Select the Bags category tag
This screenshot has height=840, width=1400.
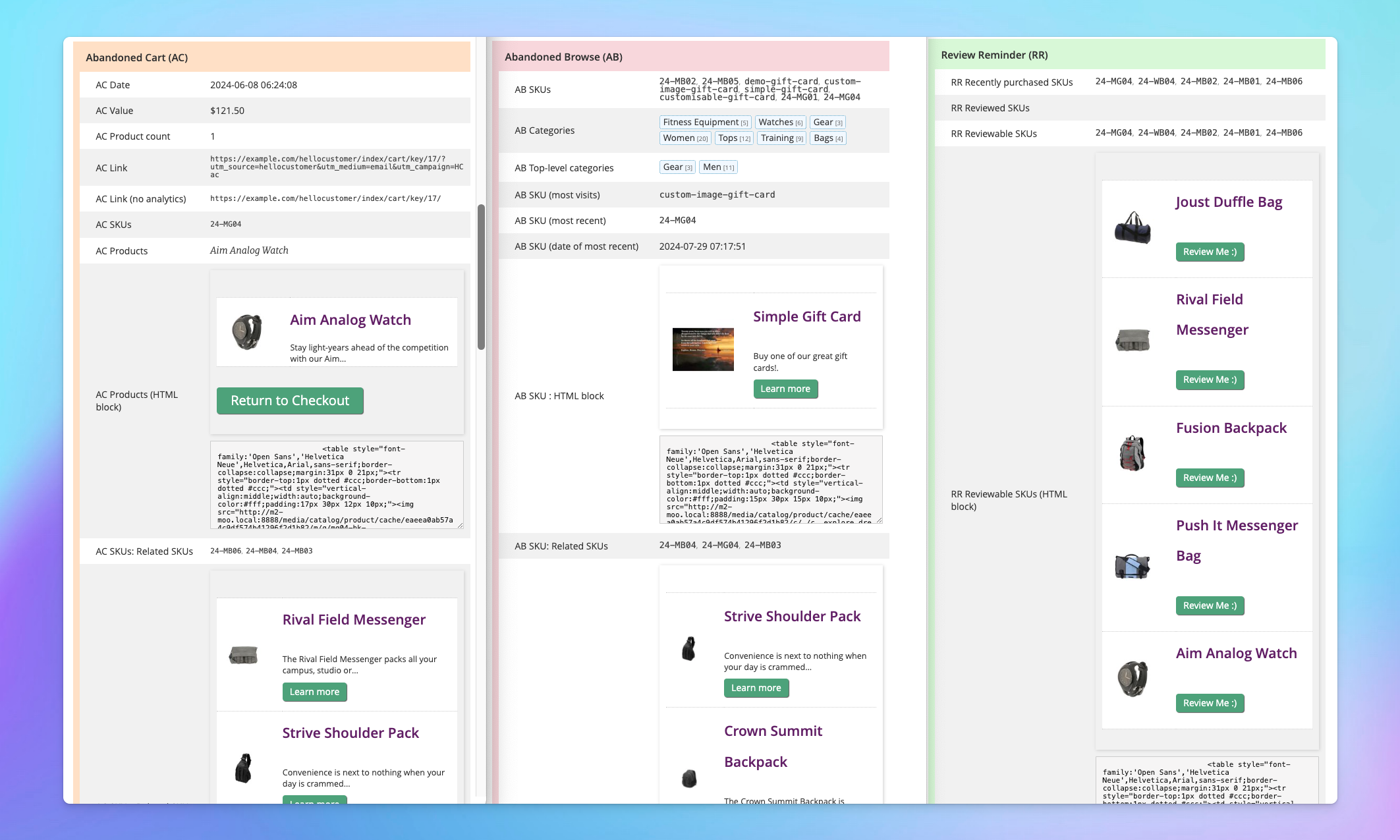click(828, 138)
